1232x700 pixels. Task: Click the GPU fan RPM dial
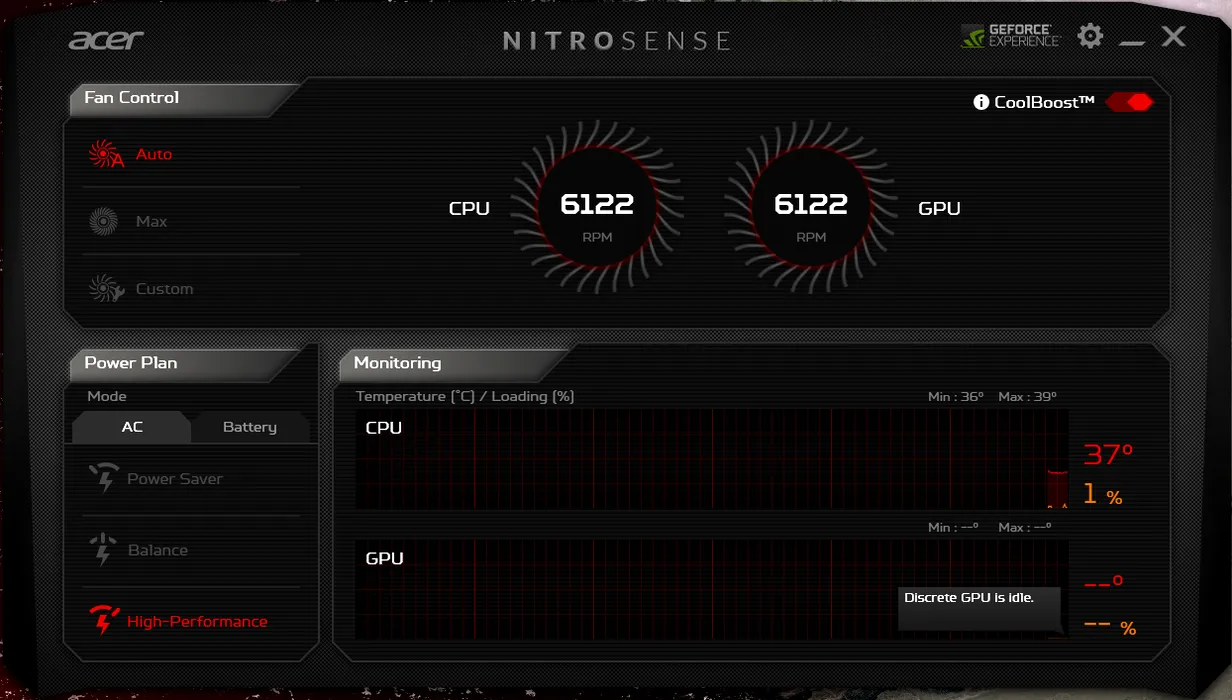pos(811,209)
